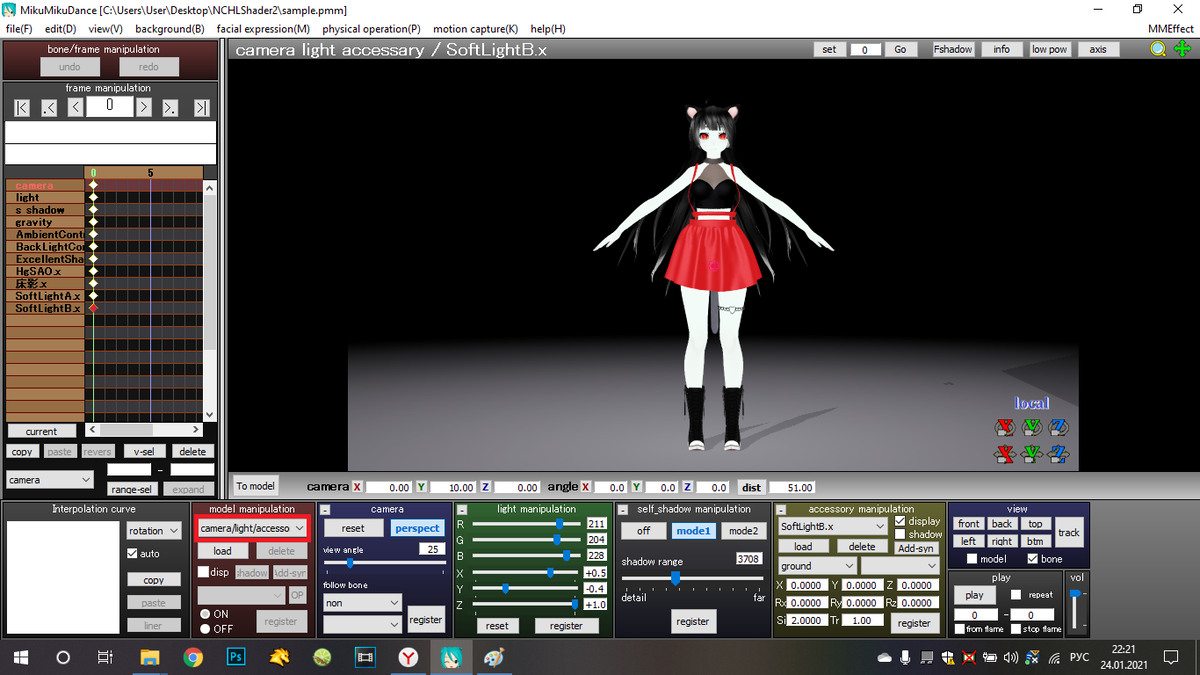Click the magnifier zoom icon at viewport corner

pos(1157,49)
